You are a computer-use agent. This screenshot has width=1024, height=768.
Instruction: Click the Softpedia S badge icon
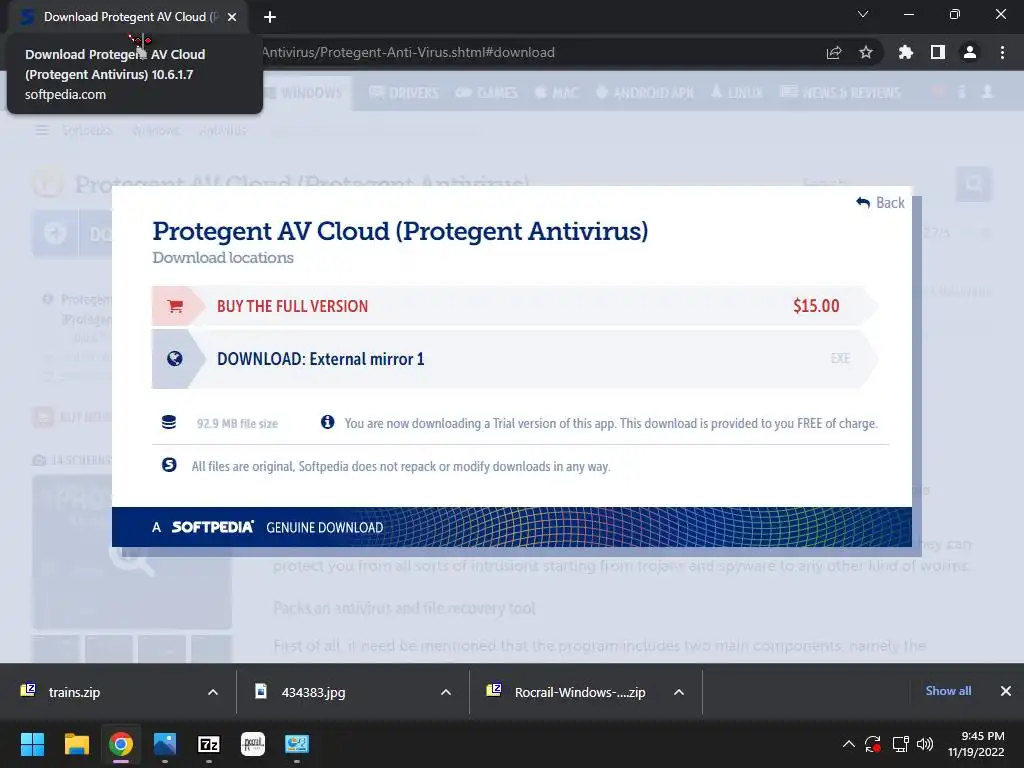(169, 465)
